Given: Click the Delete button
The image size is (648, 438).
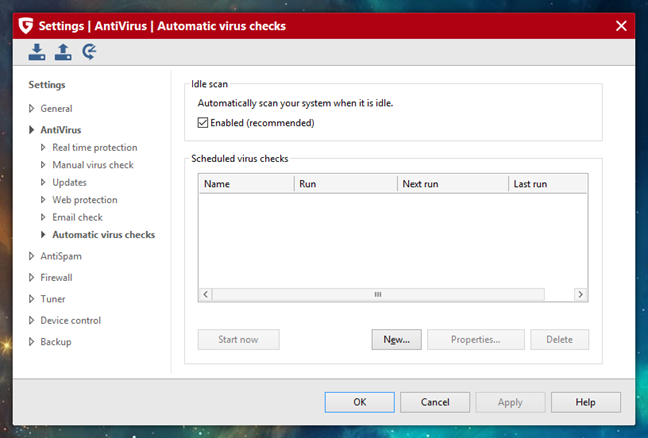Looking at the screenshot, I should [560, 340].
